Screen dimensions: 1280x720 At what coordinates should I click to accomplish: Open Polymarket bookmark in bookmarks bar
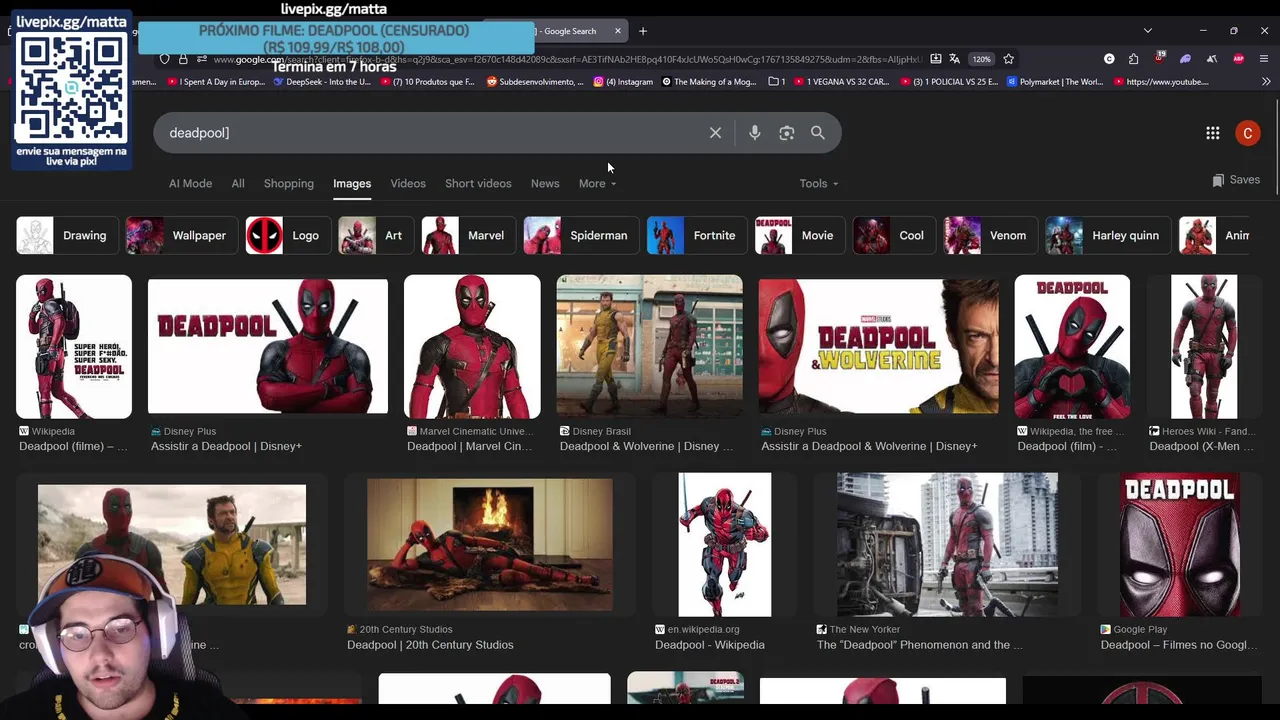[1055, 82]
